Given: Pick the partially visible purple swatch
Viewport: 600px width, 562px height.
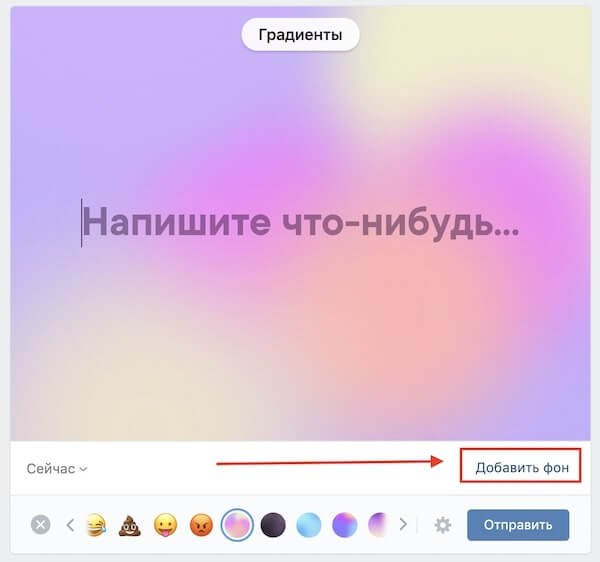Looking at the screenshot, I should coord(378,525).
